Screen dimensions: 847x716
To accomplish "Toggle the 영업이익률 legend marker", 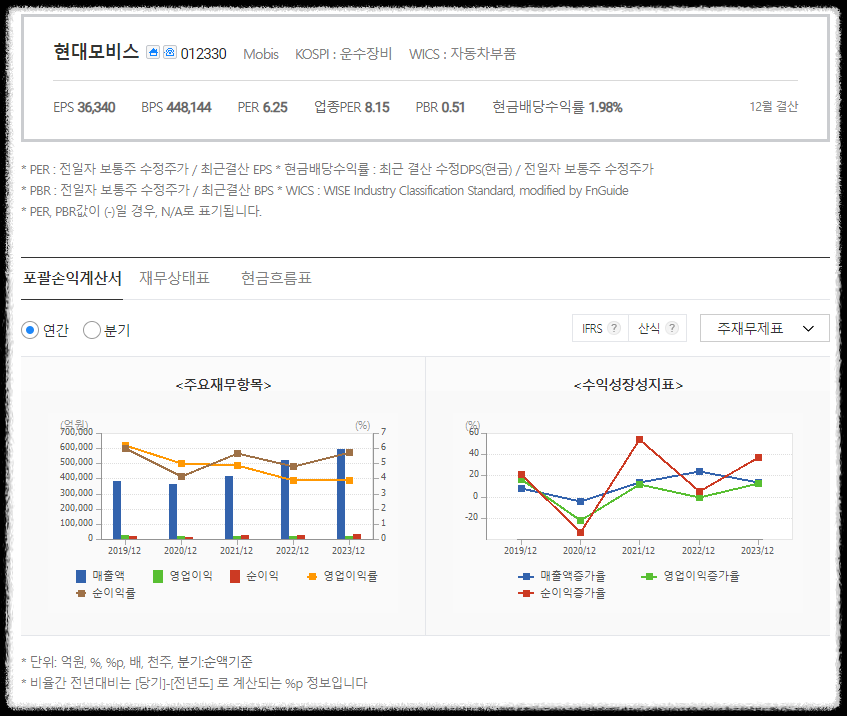I will pos(312,577).
